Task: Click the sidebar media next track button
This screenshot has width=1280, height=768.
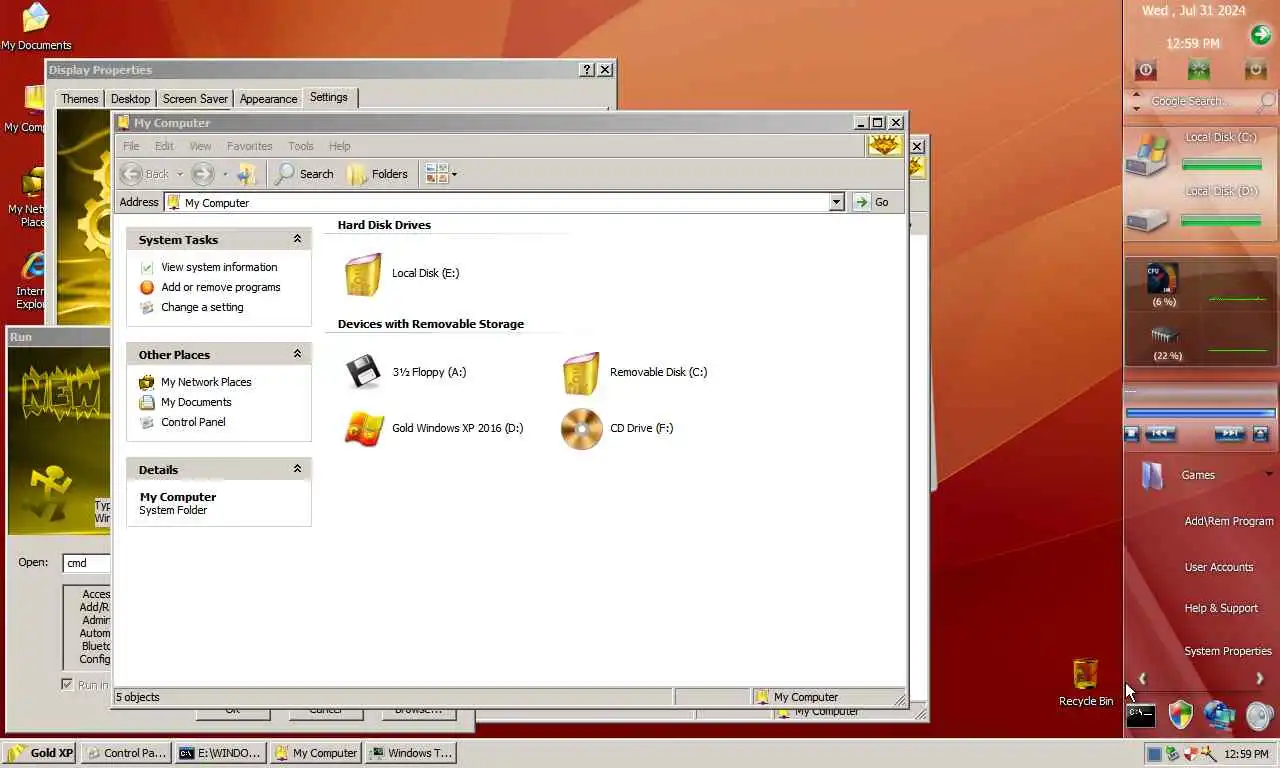Action: pos(1229,433)
